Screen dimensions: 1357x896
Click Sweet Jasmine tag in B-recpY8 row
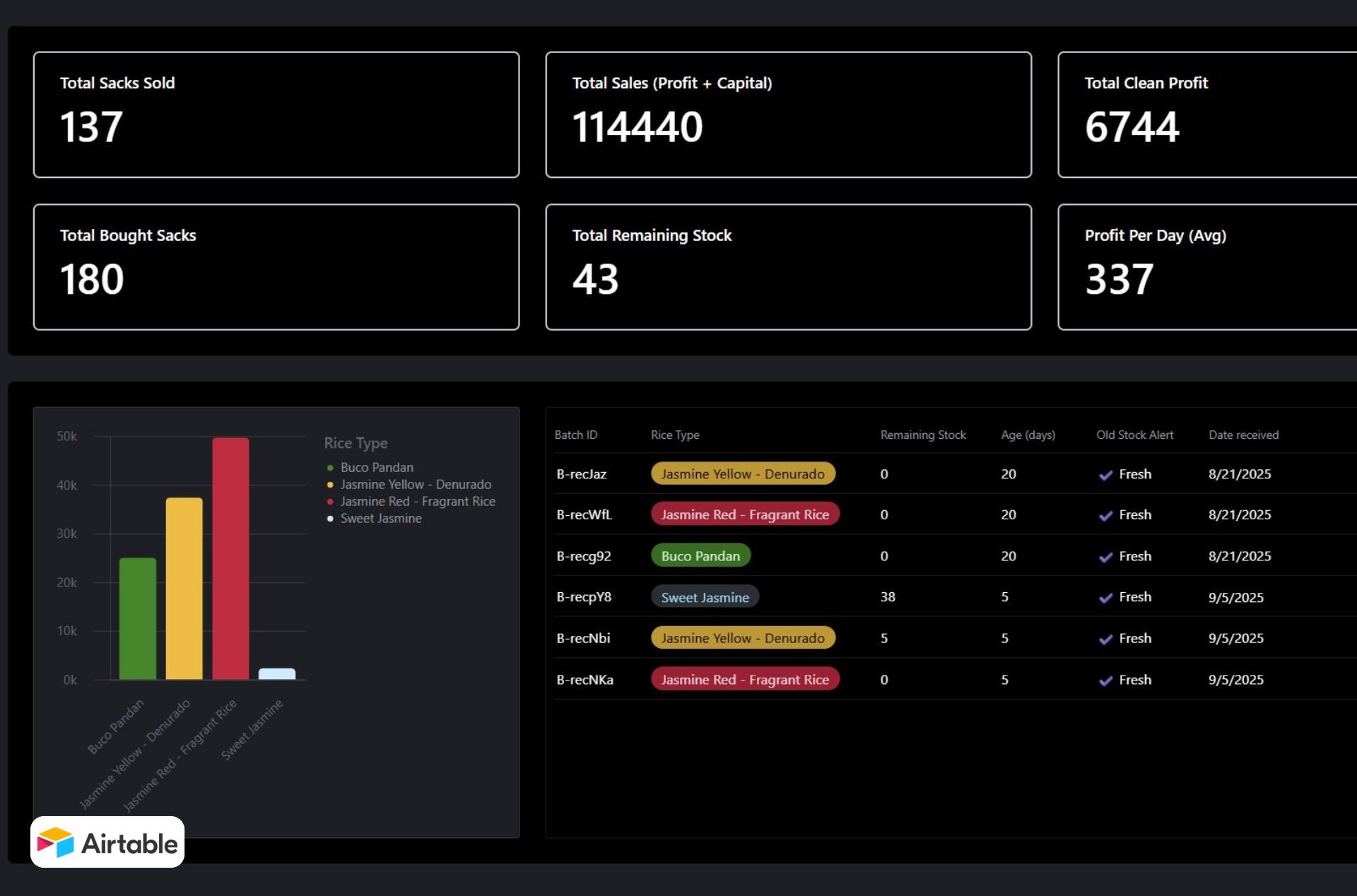(x=705, y=597)
